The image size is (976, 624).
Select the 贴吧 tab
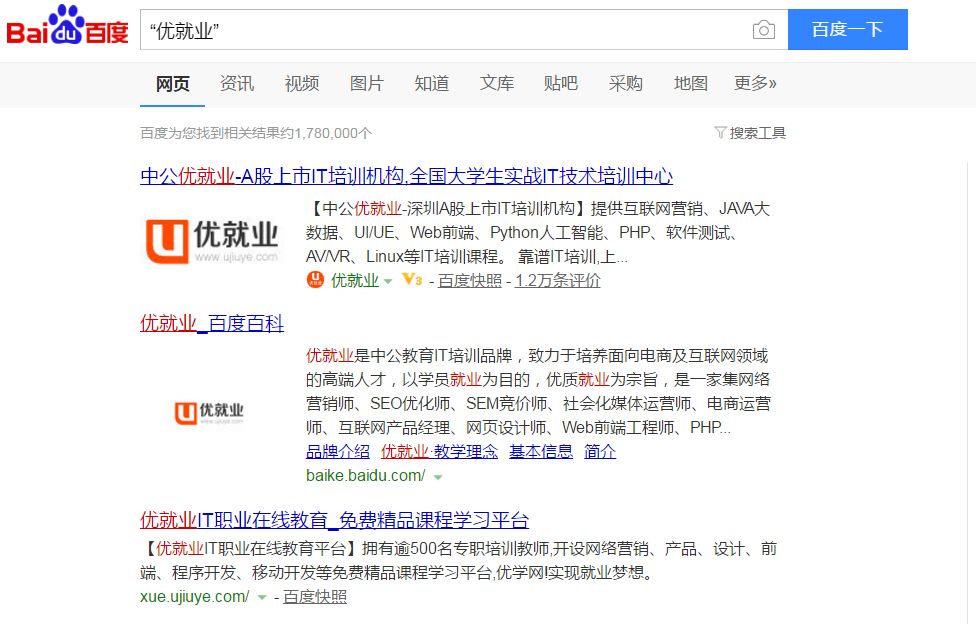click(x=561, y=84)
